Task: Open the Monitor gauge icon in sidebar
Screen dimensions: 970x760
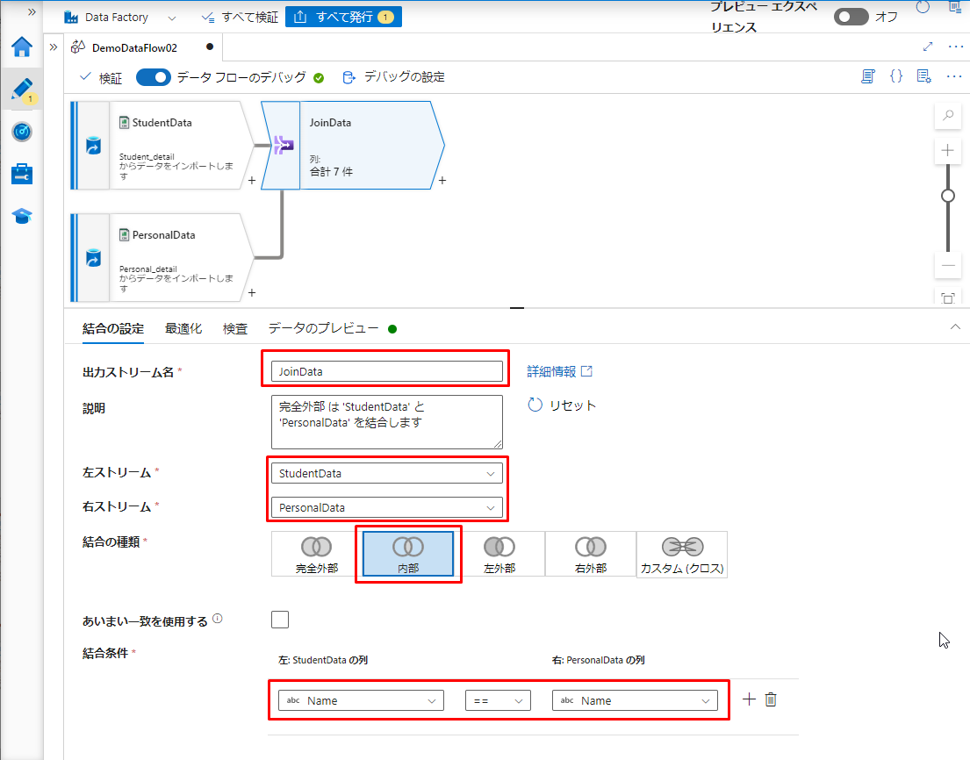Action: coord(22,132)
